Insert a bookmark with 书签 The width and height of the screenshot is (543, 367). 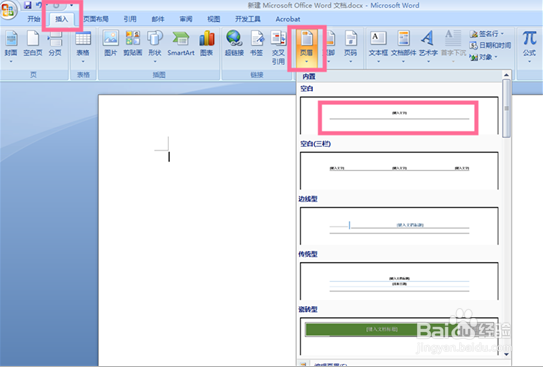click(257, 43)
